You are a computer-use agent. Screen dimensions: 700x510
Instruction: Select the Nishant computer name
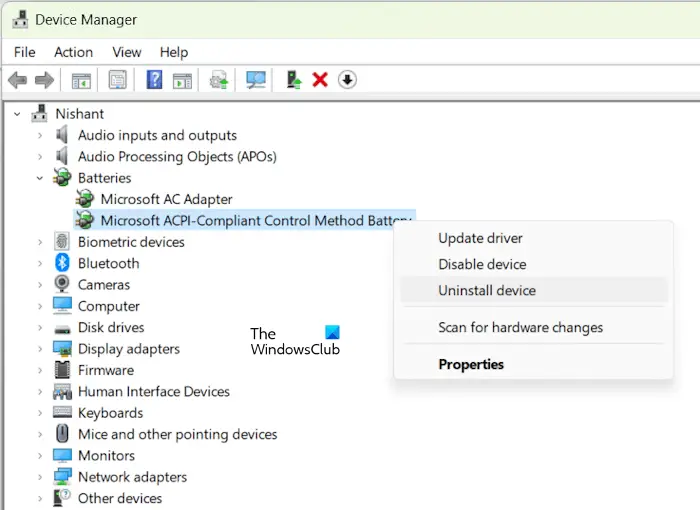click(79, 114)
